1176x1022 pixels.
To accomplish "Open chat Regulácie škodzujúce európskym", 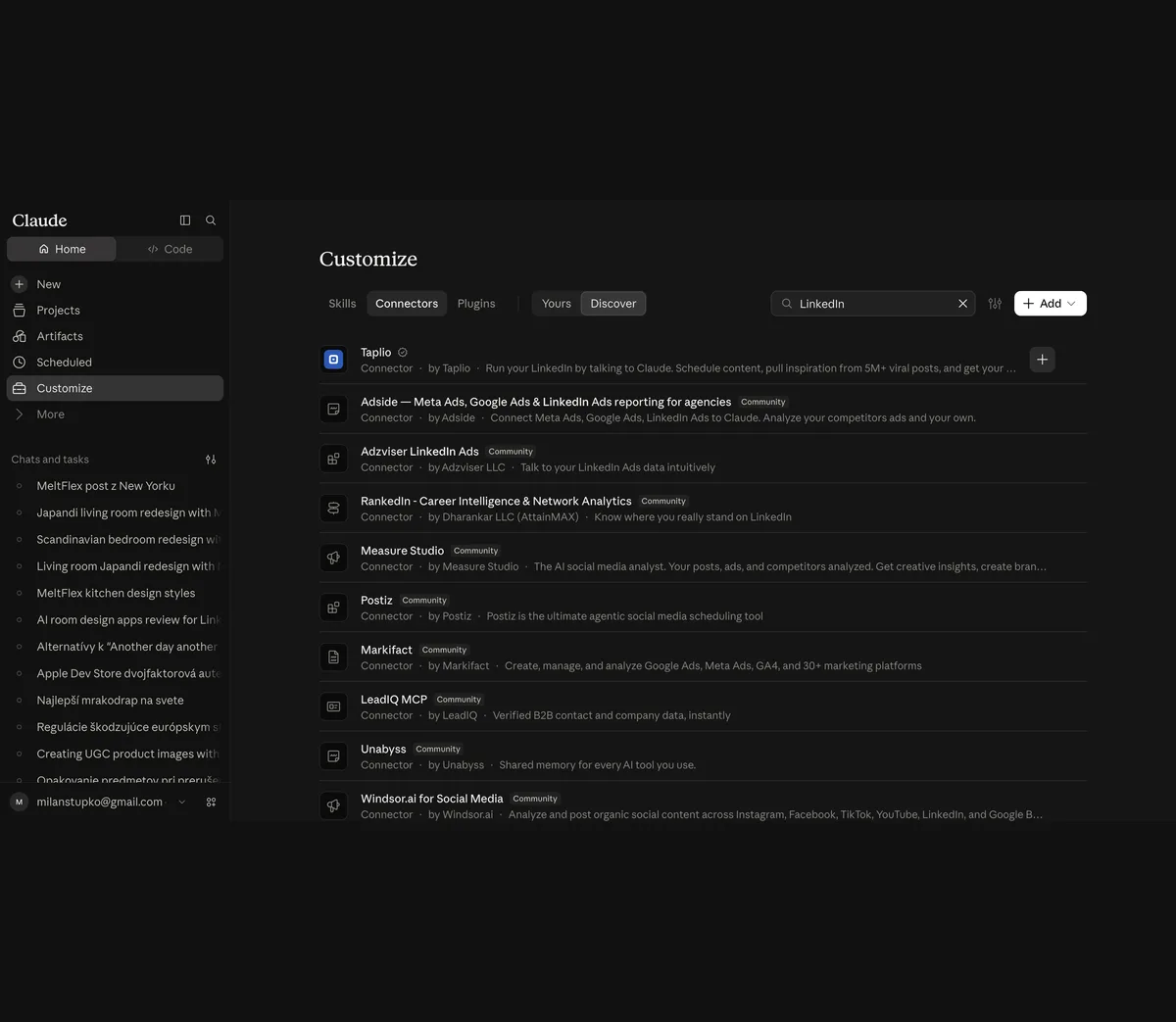I will point(115,727).
